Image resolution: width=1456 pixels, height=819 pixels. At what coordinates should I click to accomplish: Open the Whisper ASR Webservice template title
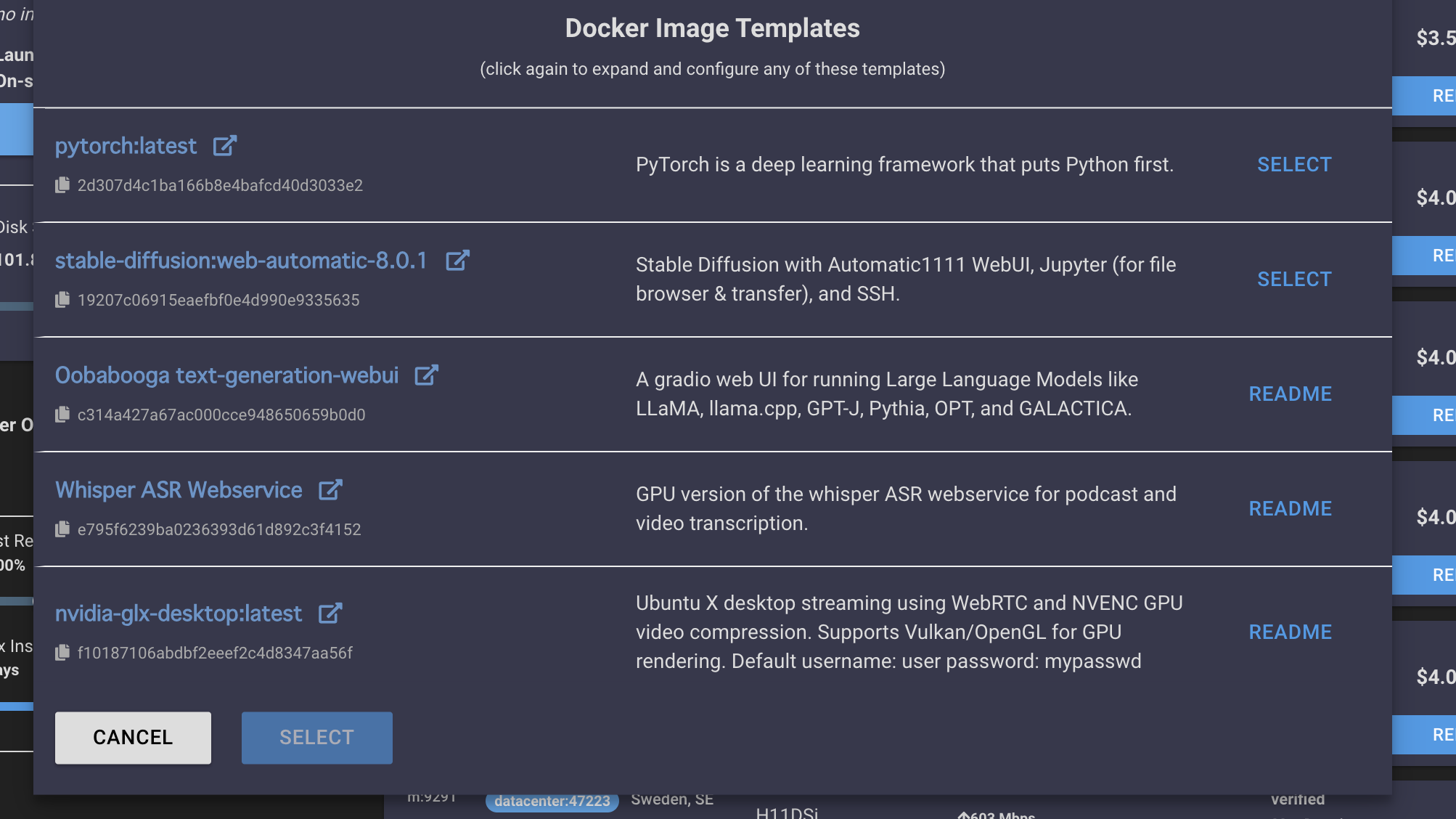(179, 490)
